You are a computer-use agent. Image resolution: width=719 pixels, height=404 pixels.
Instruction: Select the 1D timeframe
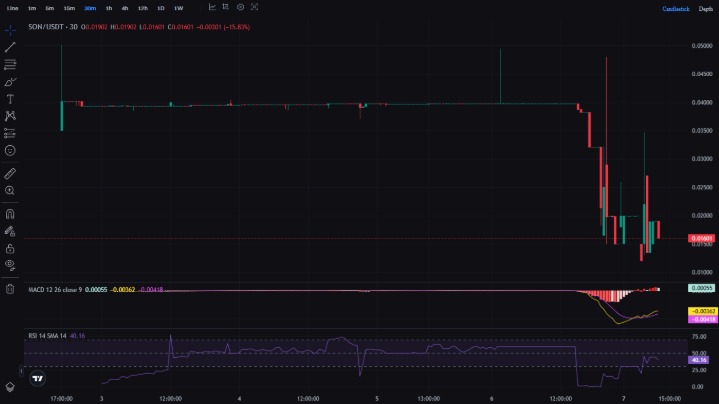pos(160,8)
